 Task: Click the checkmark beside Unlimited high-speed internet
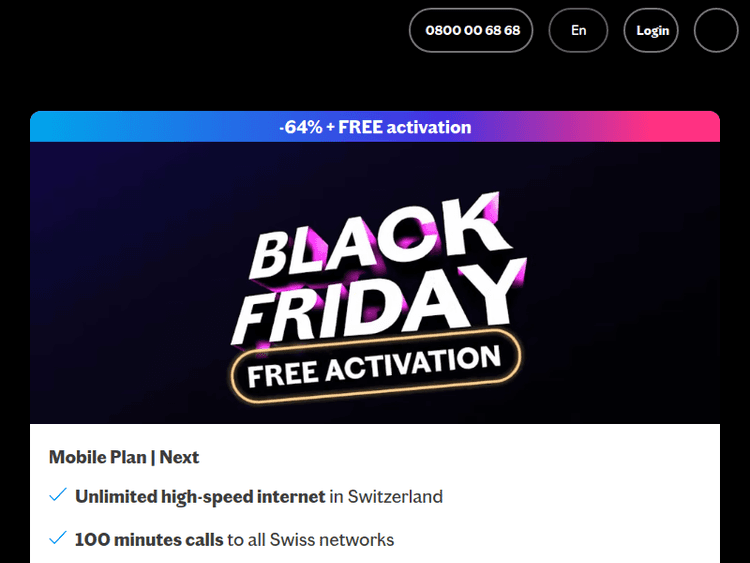tap(58, 496)
